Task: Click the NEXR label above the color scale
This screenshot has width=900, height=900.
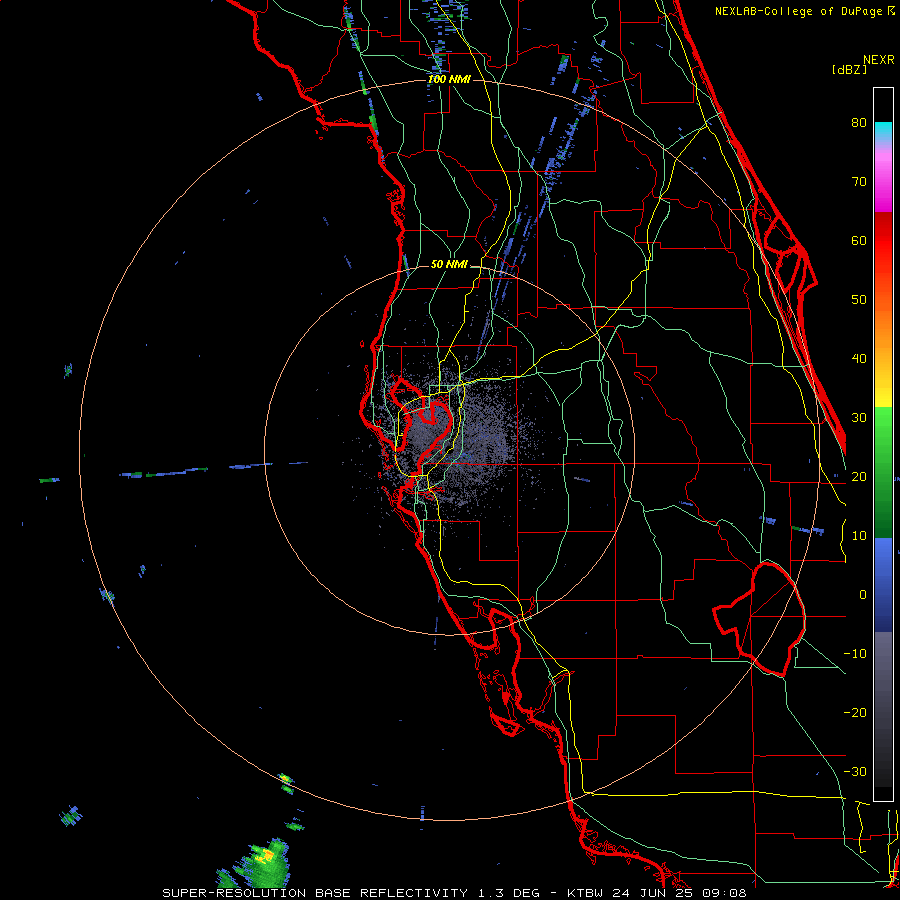Action: pyautogui.click(x=878, y=60)
